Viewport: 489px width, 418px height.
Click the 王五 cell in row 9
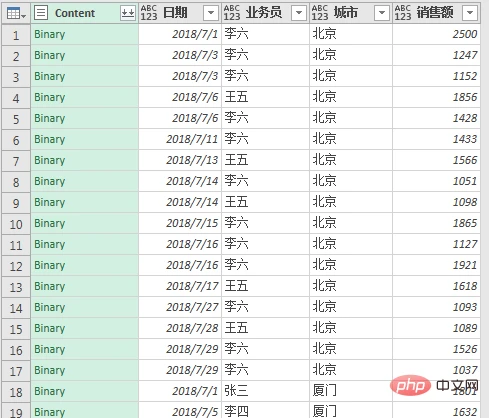(x=265, y=202)
